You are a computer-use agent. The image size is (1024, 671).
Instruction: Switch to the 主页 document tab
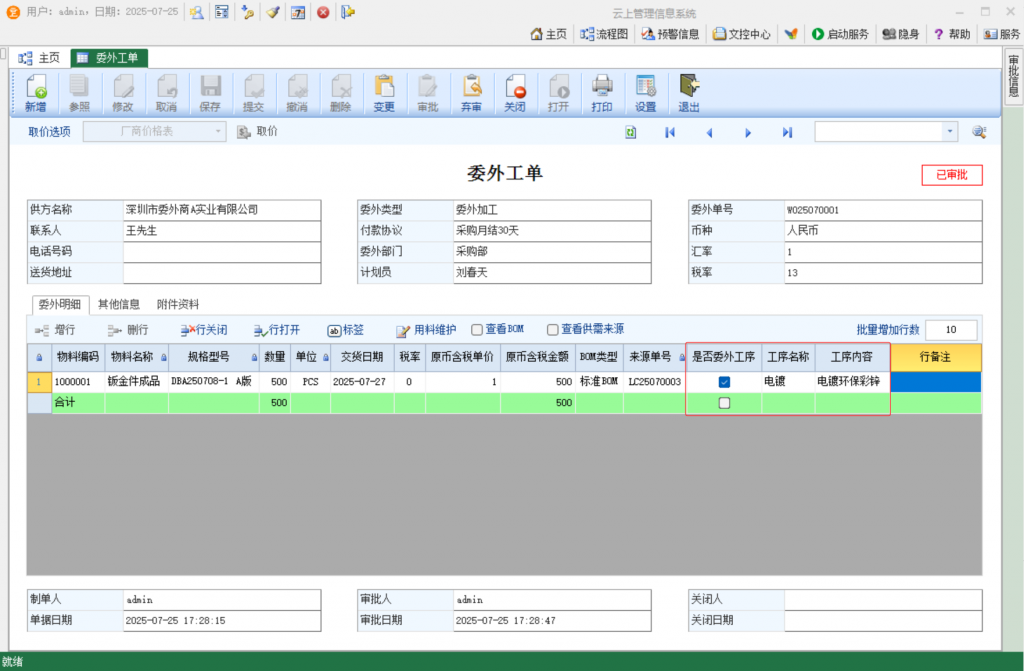click(x=39, y=58)
